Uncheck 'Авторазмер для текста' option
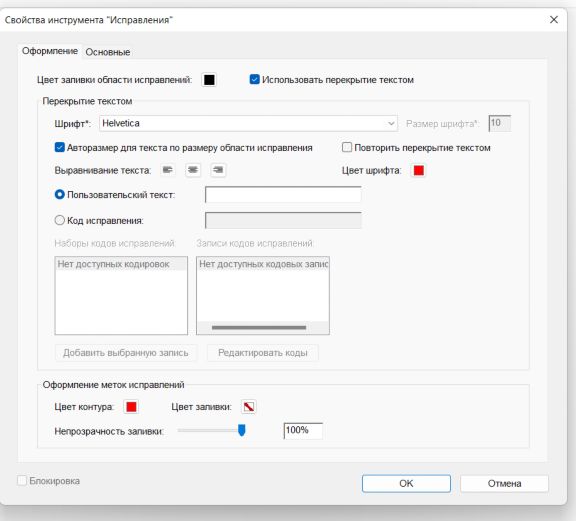The image size is (576, 521). click(60, 147)
